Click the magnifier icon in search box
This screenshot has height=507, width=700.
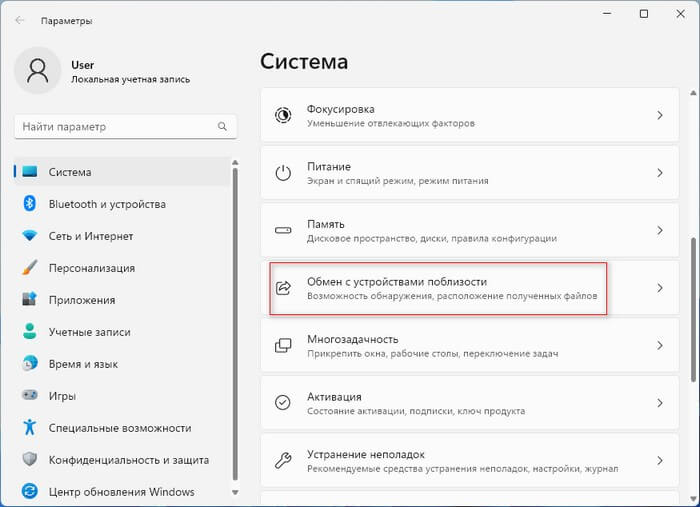[x=222, y=126]
